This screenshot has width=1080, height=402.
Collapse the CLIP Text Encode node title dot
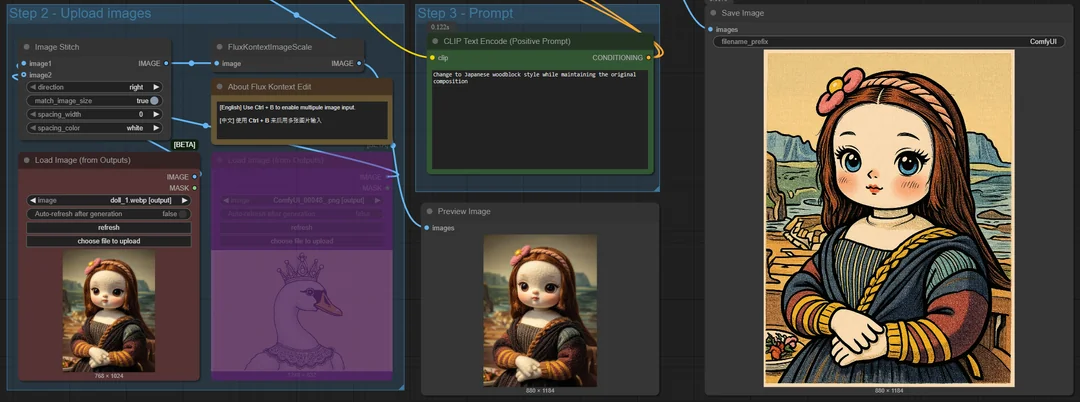[x=435, y=41]
